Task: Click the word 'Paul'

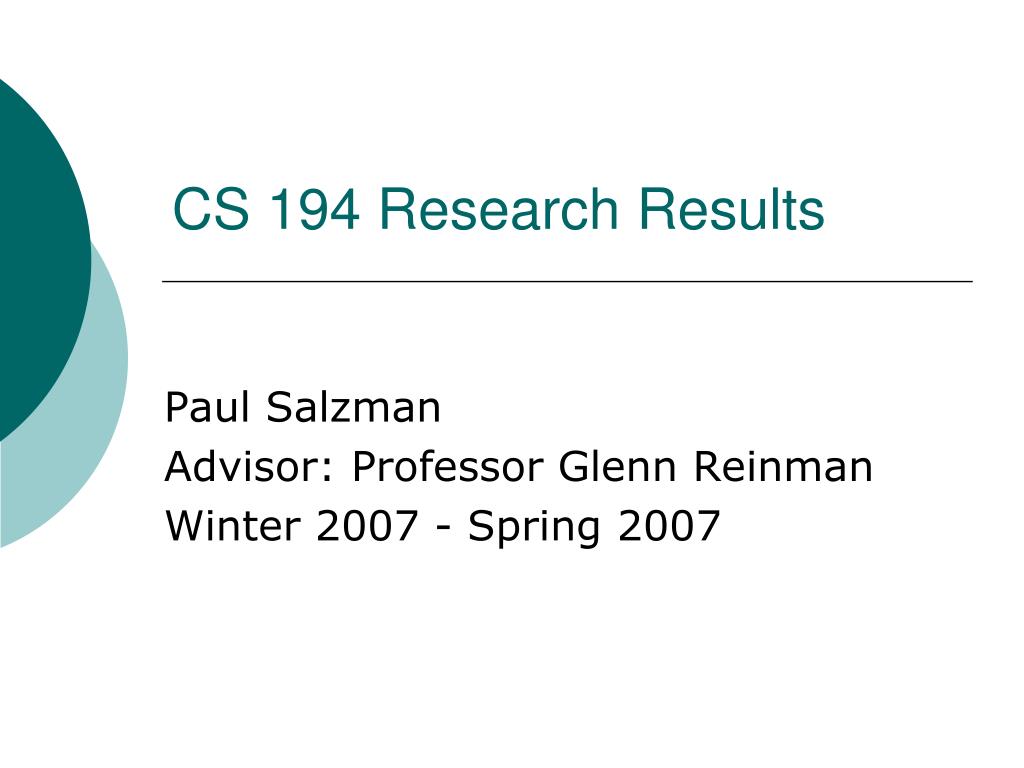Action: (x=207, y=408)
